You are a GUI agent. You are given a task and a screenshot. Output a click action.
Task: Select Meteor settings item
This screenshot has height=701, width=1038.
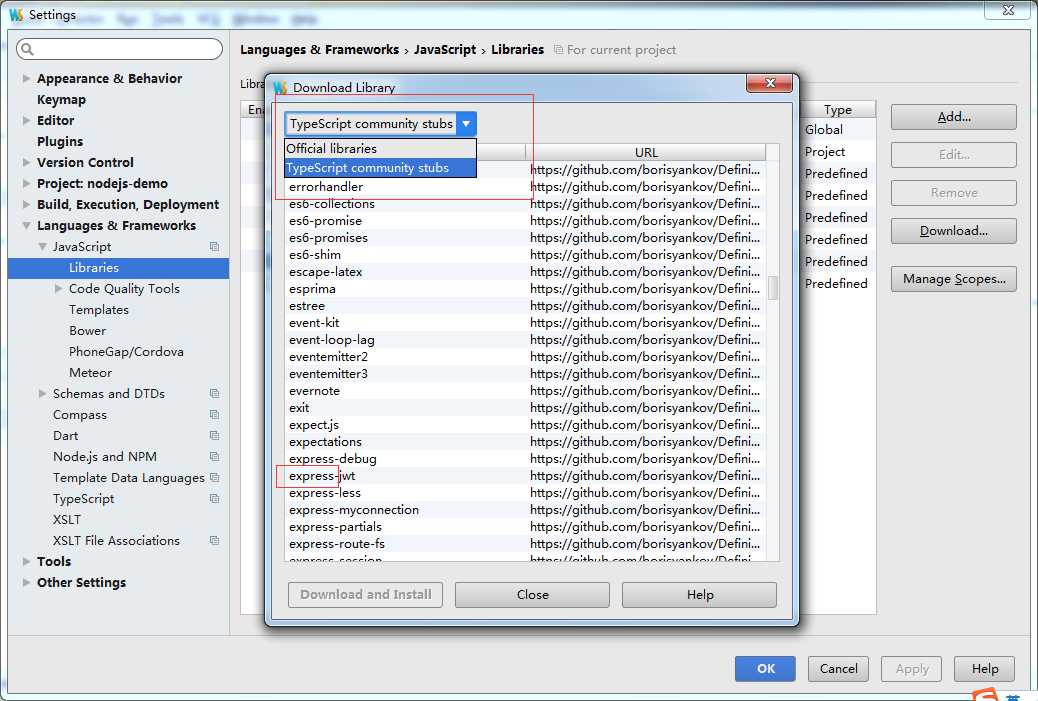91,373
